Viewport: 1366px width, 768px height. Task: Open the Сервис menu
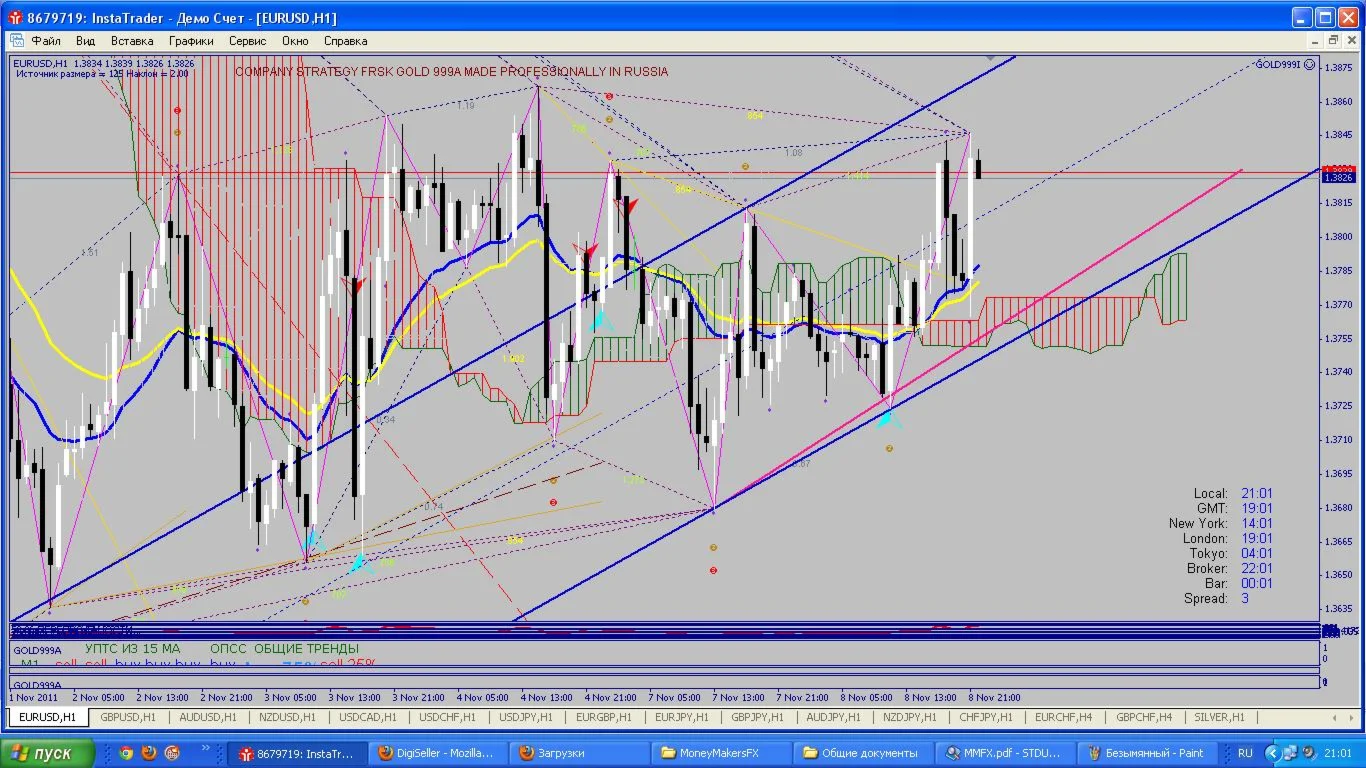point(247,41)
